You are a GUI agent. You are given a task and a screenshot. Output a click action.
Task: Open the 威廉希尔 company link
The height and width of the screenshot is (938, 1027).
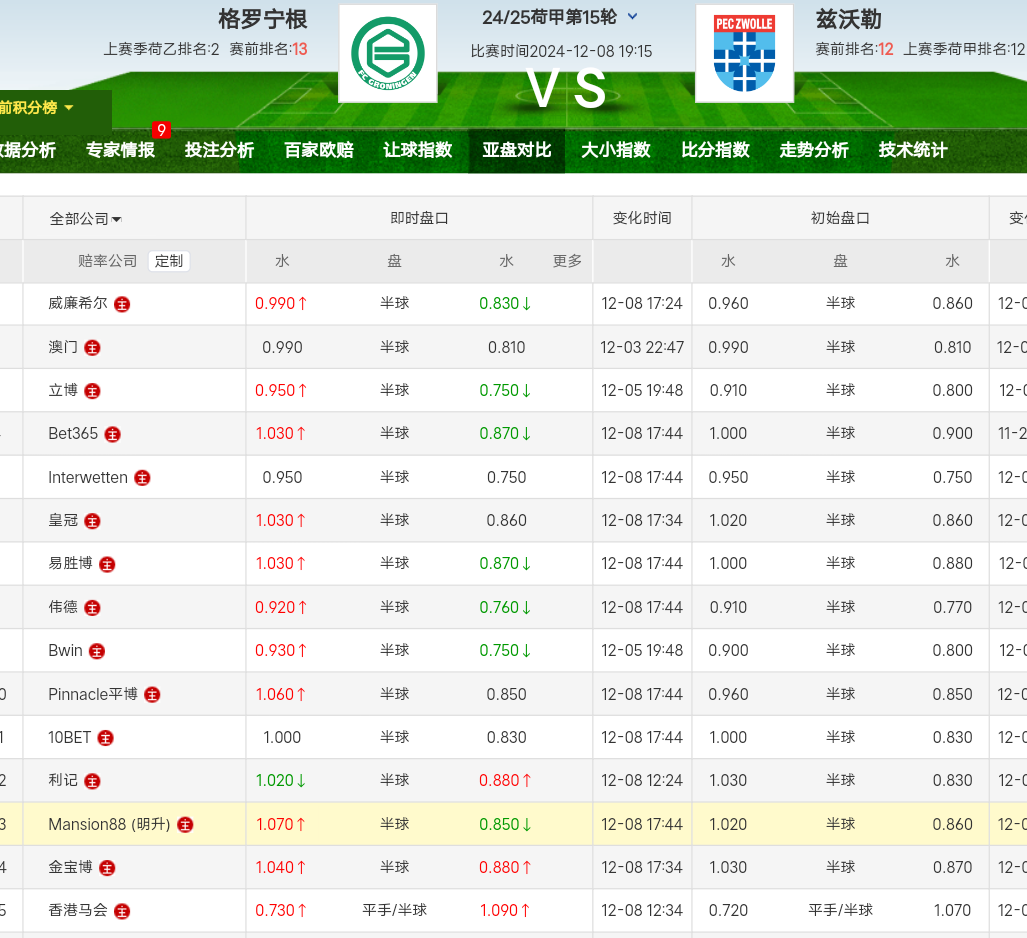click(x=78, y=303)
